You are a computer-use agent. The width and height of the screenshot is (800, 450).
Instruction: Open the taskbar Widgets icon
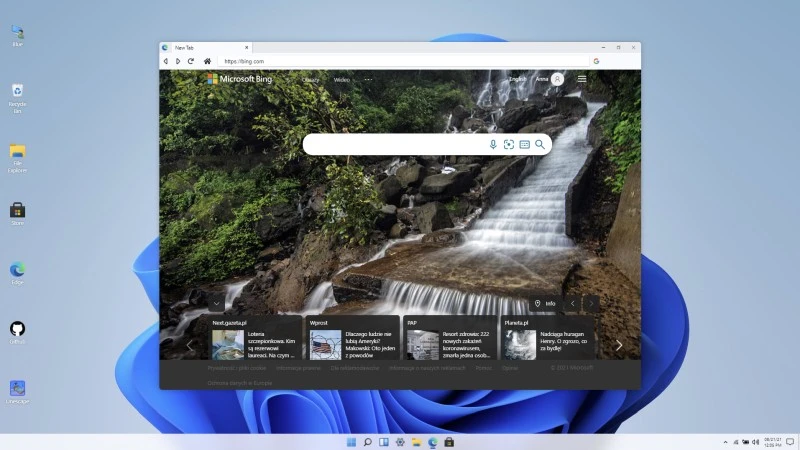point(384,442)
